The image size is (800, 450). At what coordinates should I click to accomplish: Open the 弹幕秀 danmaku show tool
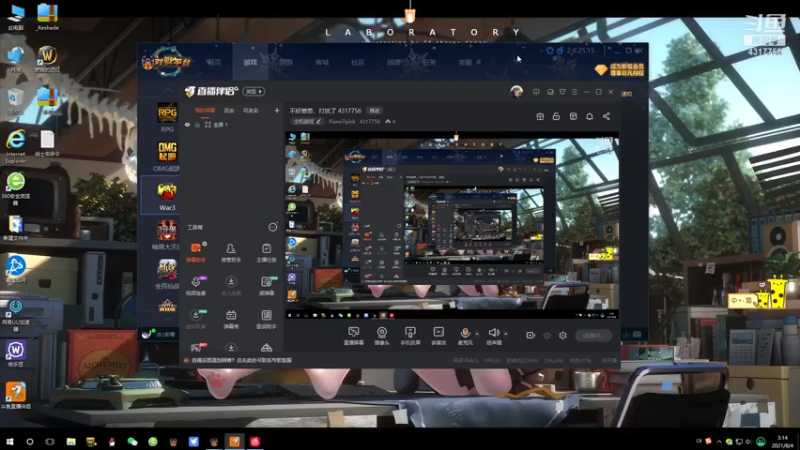point(231,319)
